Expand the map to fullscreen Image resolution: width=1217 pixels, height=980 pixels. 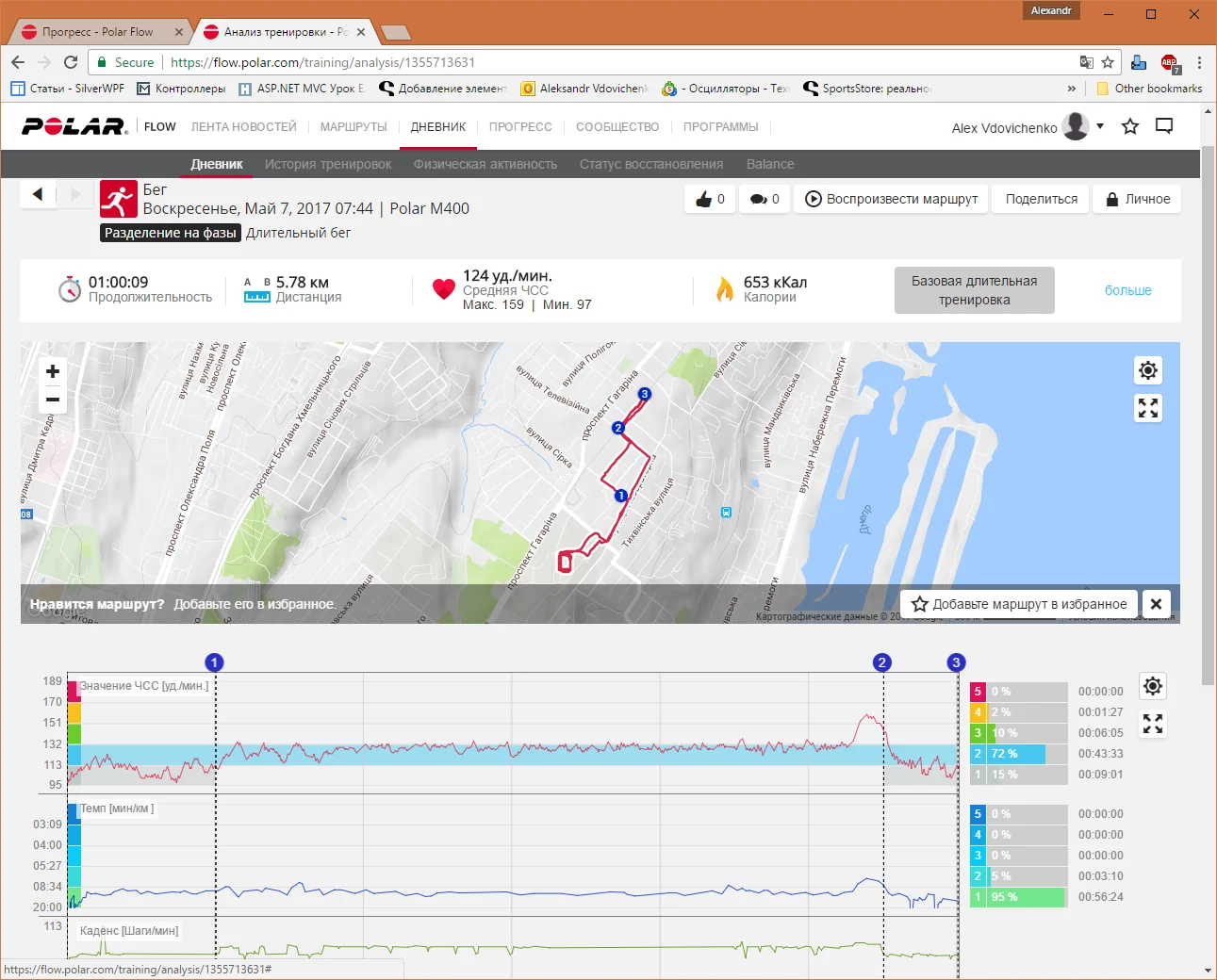pyautogui.click(x=1147, y=408)
